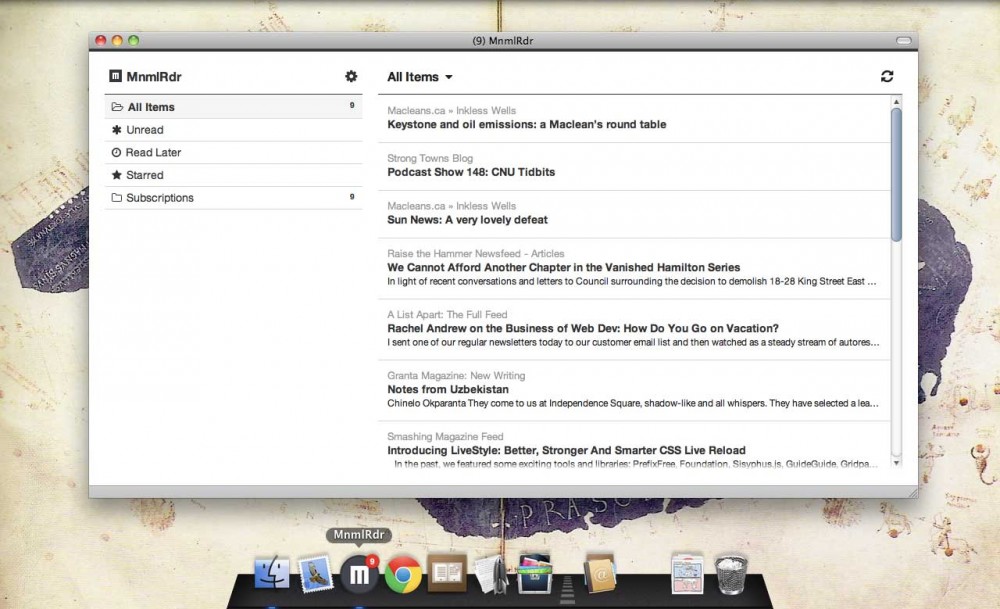This screenshot has height=609, width=1000.
Task: Refresh feeds with the sync icon
Action: [x=886, y=77]
